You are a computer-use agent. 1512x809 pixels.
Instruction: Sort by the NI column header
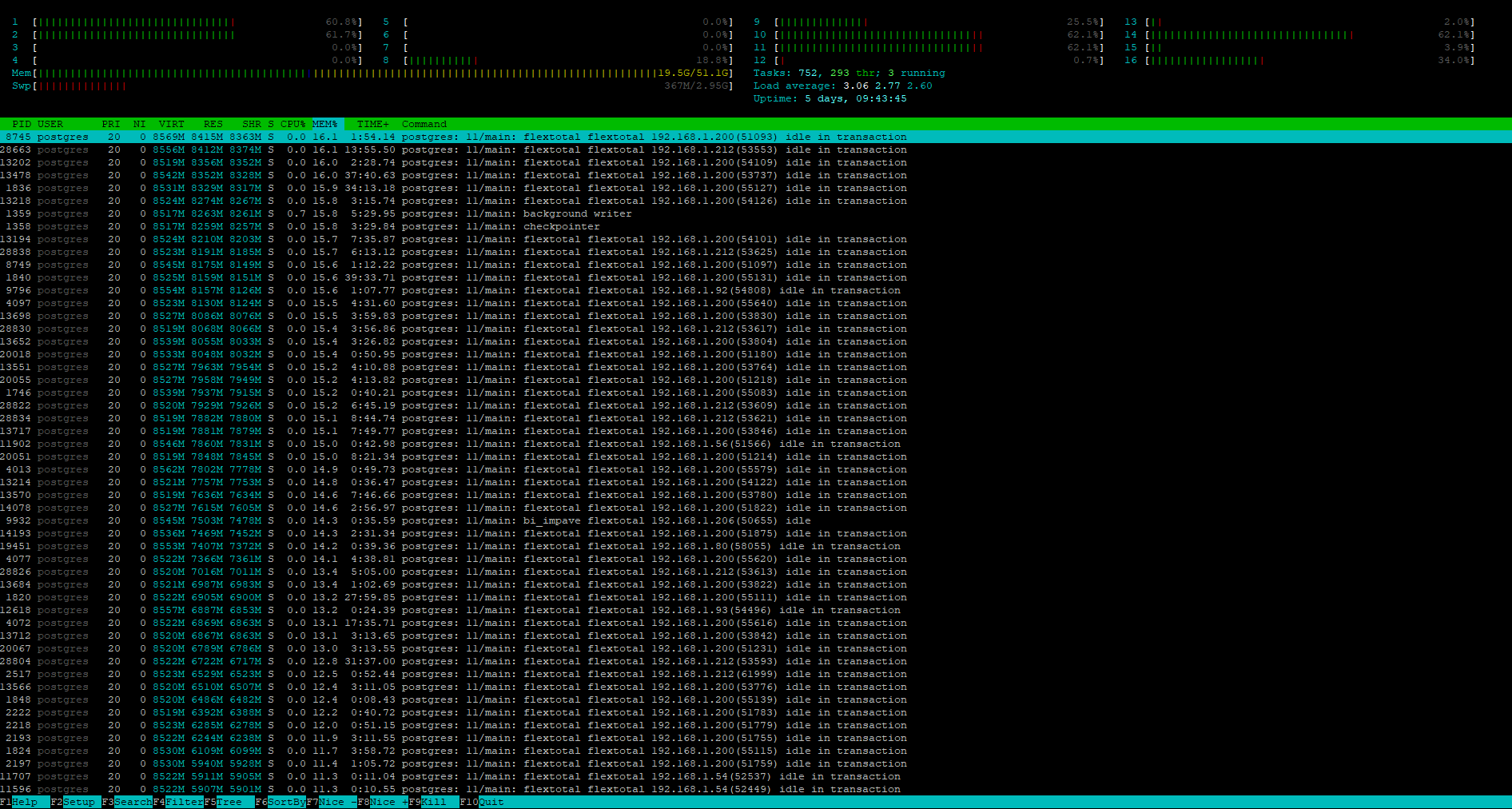coord(140,124)
